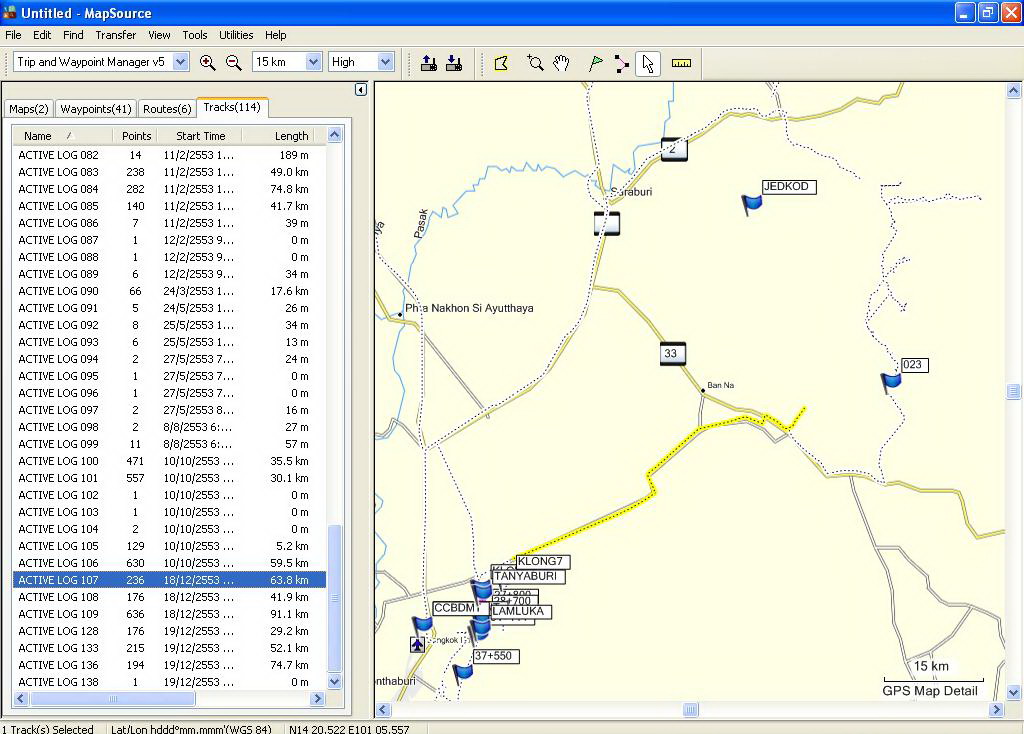Select ACTIVE LOG 100 in track list
The image size is (1024, 734).
pos(58,461)
